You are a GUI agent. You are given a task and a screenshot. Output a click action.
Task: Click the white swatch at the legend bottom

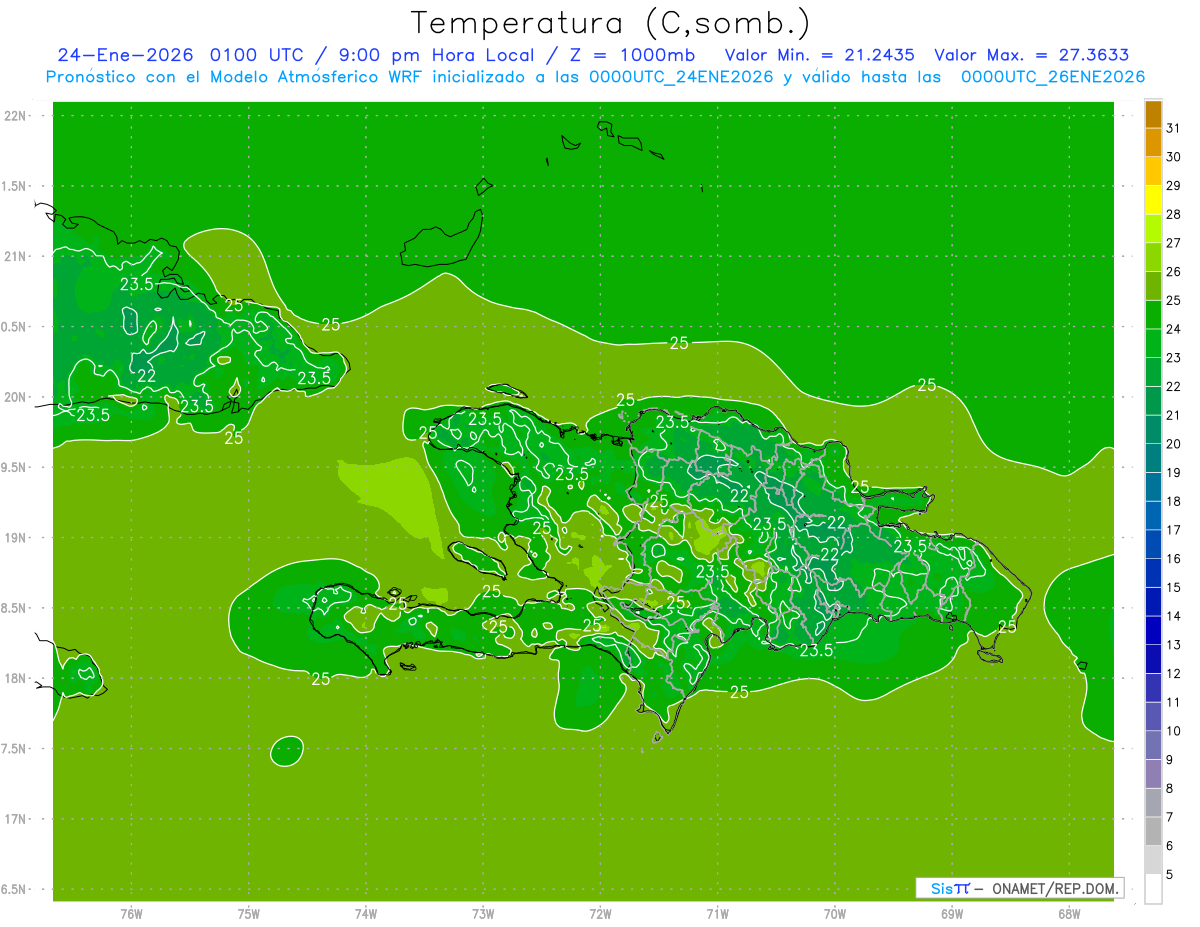[x=1153, y=888]
